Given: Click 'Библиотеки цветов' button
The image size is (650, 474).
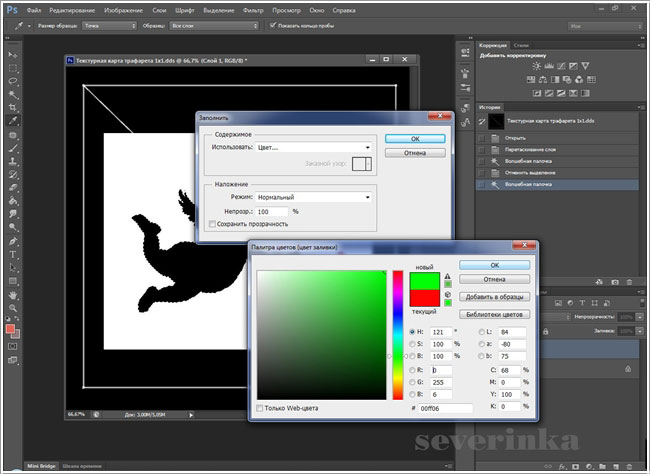Looking at the screenshot, I should (x=494, y=314).
